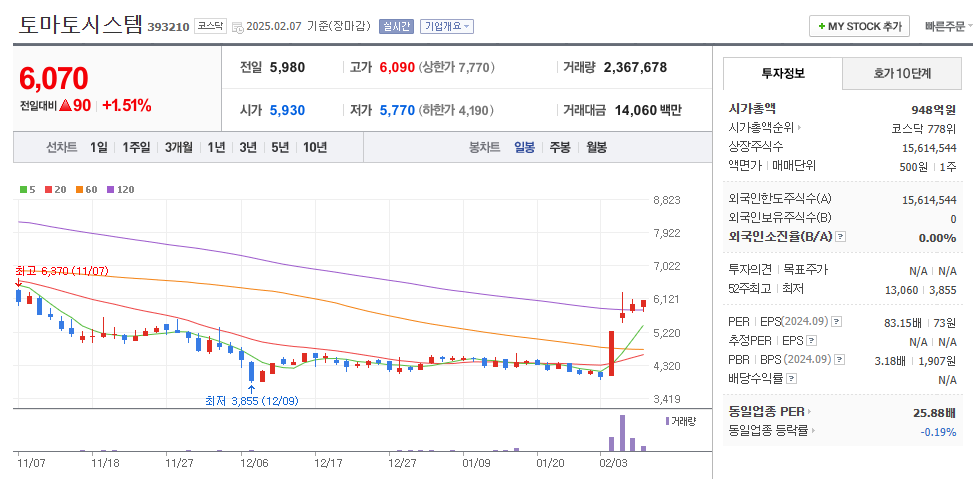
Task: Click the orange 60-day moving average legend
Action: 87,189
